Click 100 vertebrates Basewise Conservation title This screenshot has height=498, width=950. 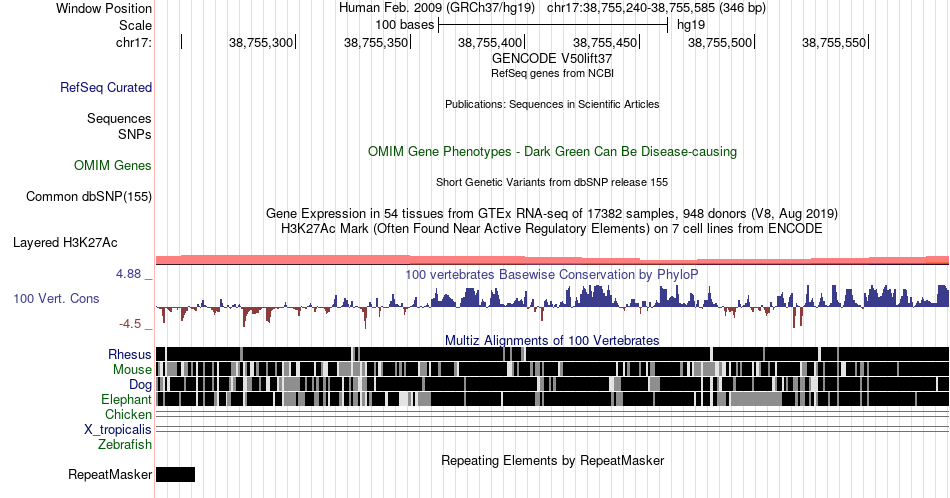(x=552, y=274)
